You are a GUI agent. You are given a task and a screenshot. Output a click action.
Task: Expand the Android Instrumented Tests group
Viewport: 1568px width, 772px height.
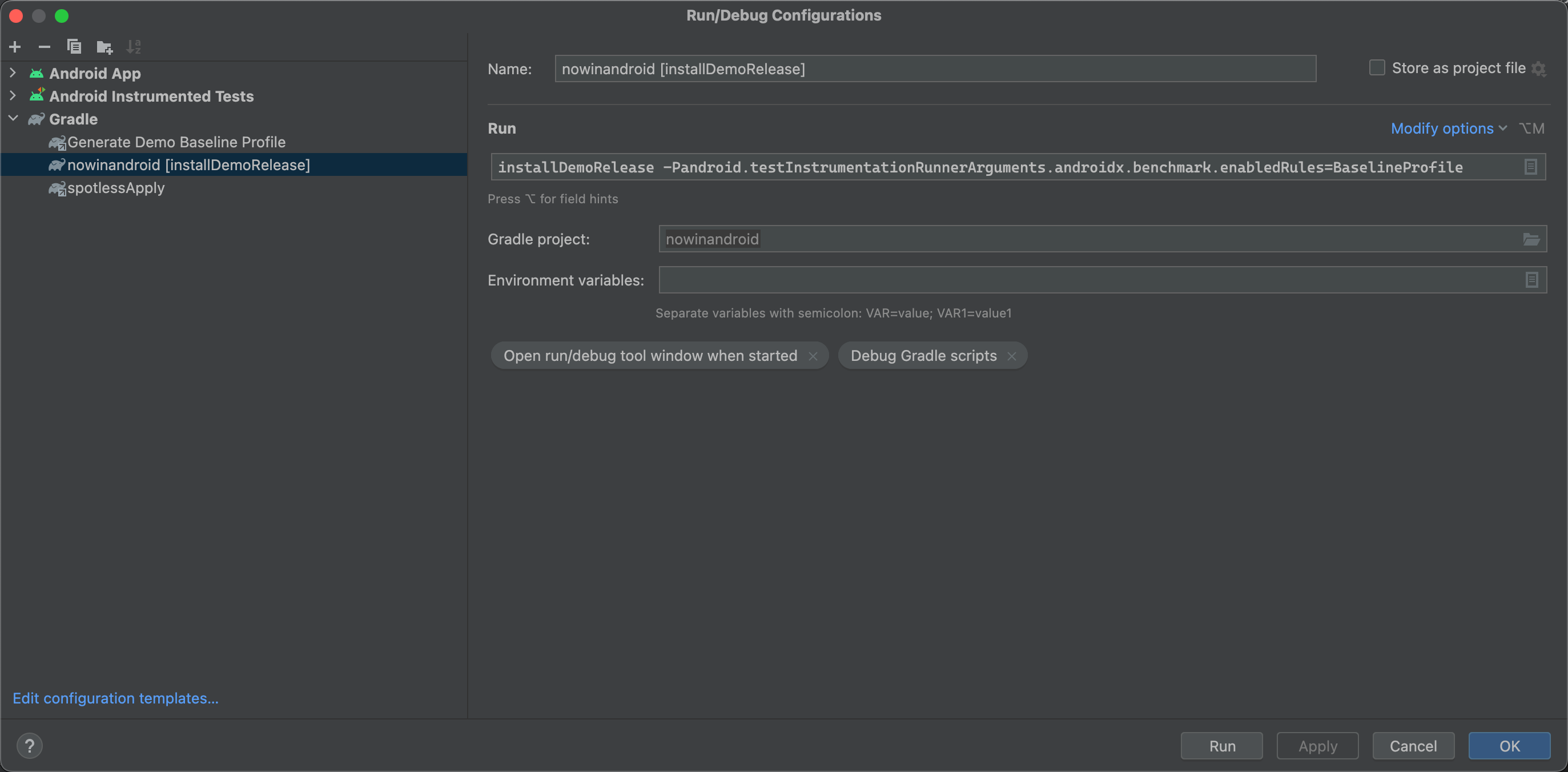12,95
